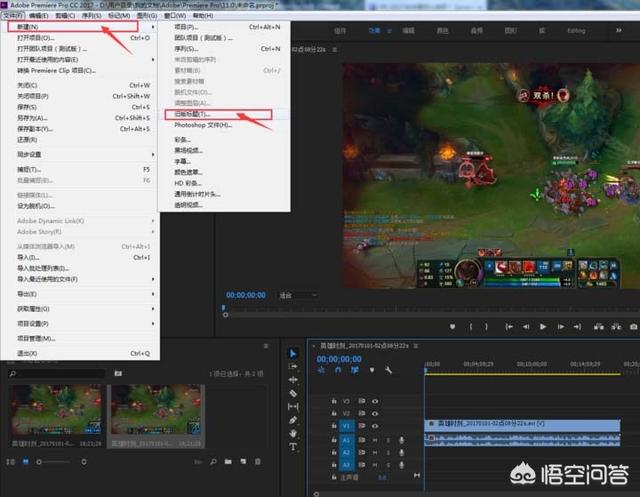
Task: Create new bin in project panel
Action: tap(228, 462)
